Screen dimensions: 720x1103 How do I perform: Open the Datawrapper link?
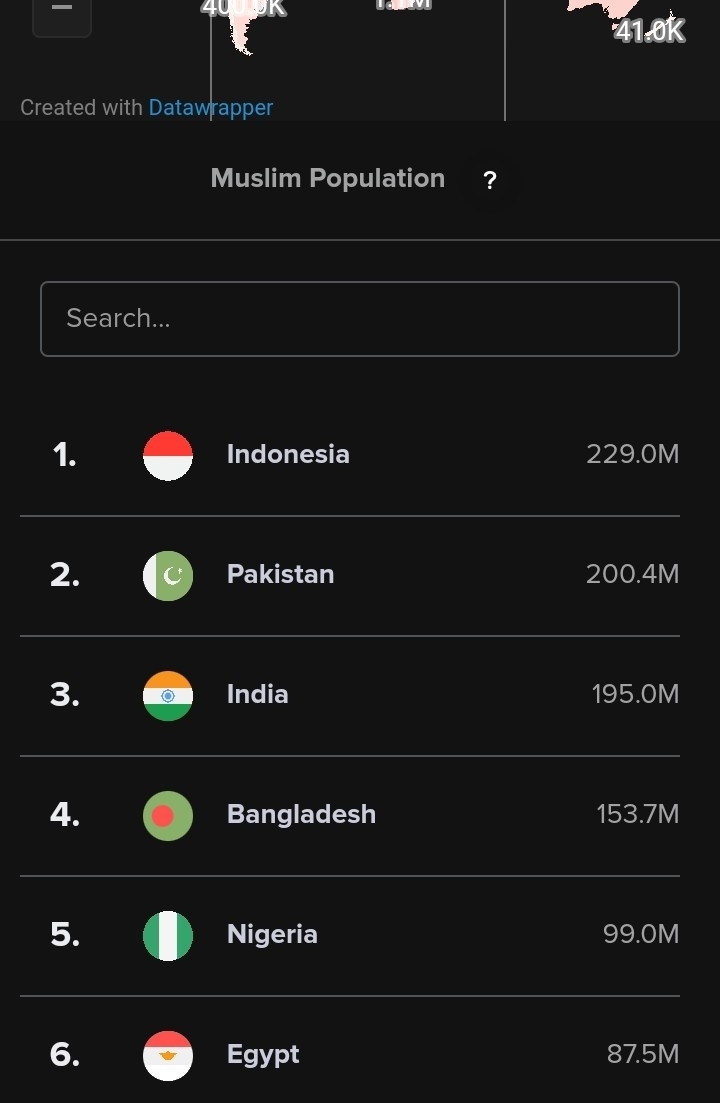211,108
